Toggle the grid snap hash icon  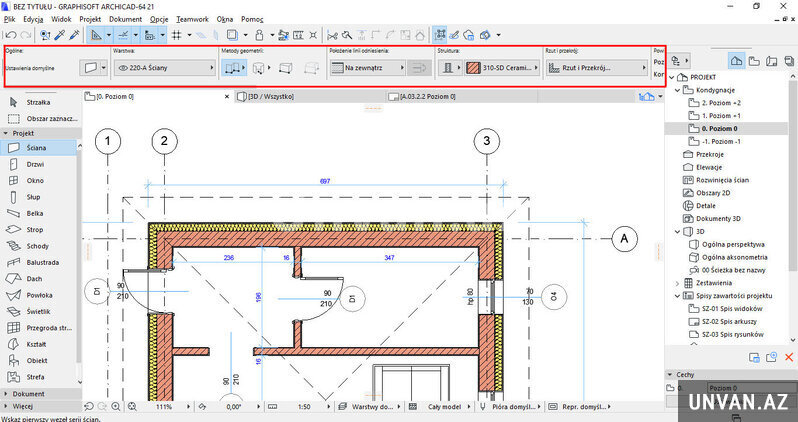tap(177, 35)
